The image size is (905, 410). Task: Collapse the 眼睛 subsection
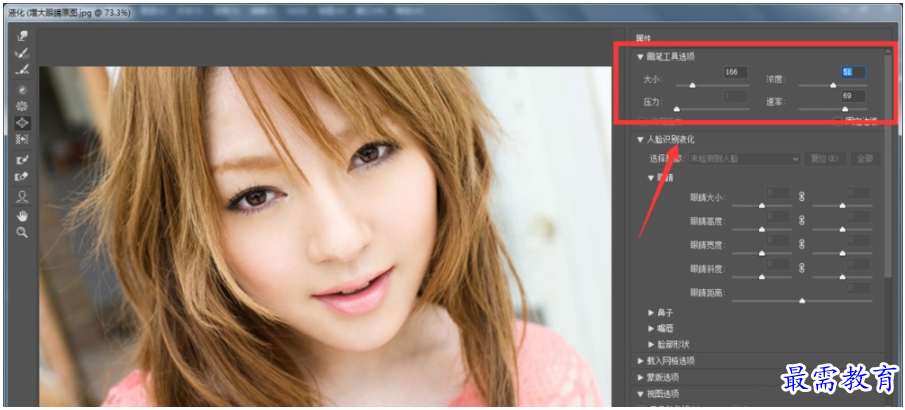652,178
